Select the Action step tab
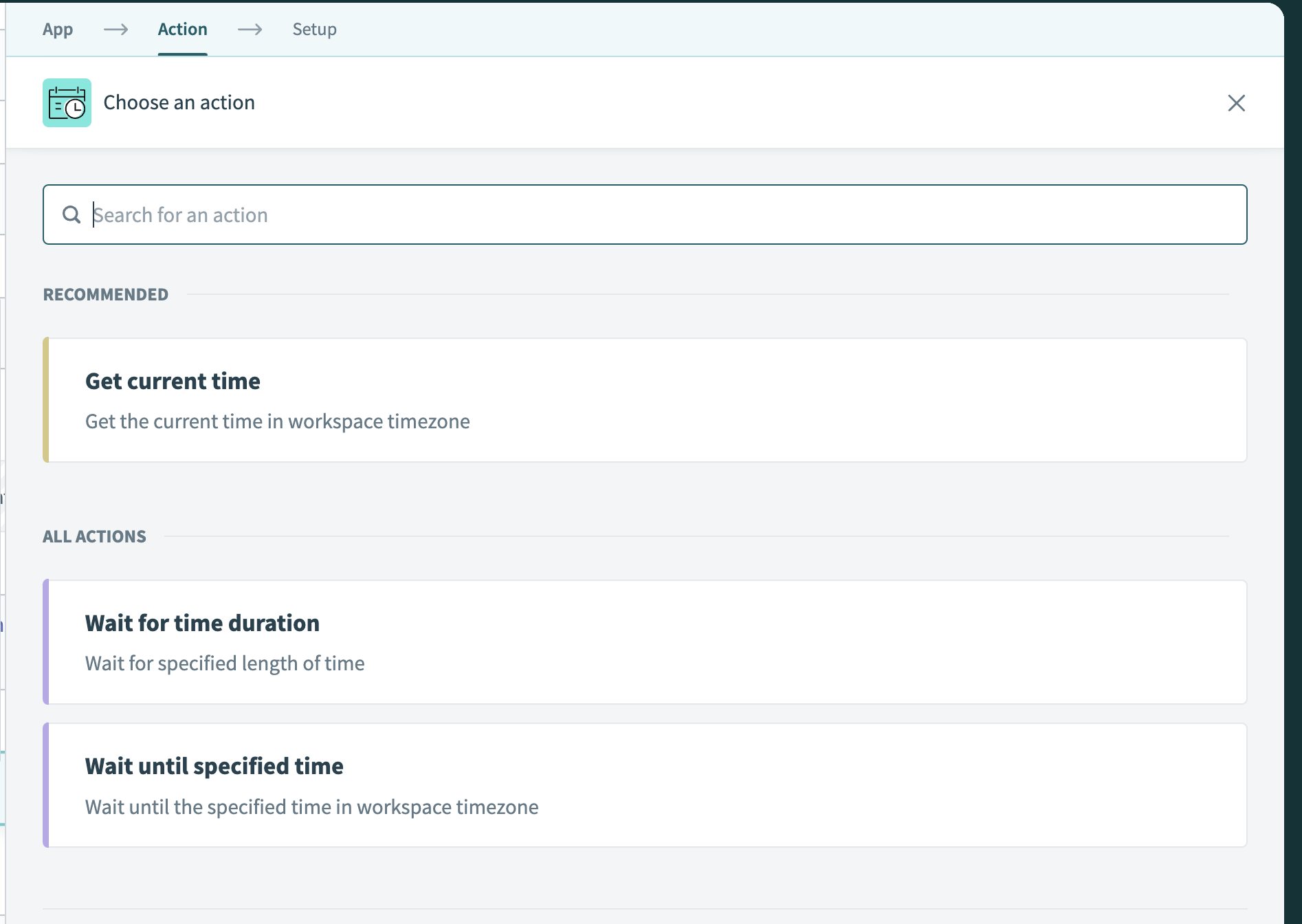This screenshot has height=924, width=1302. coord(182,30)
